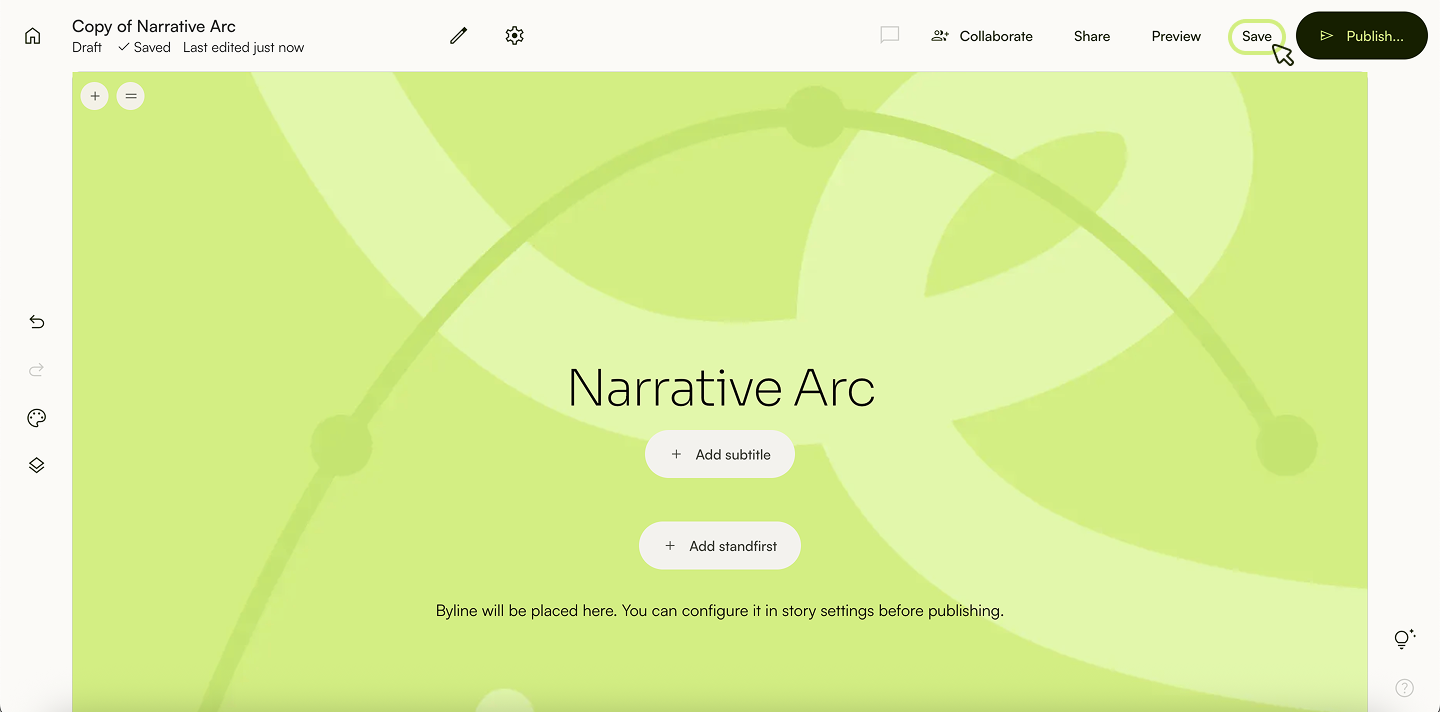This screenshot has height=712, width=1440.
Task: Open the Share option
Action: (1092, 36)
